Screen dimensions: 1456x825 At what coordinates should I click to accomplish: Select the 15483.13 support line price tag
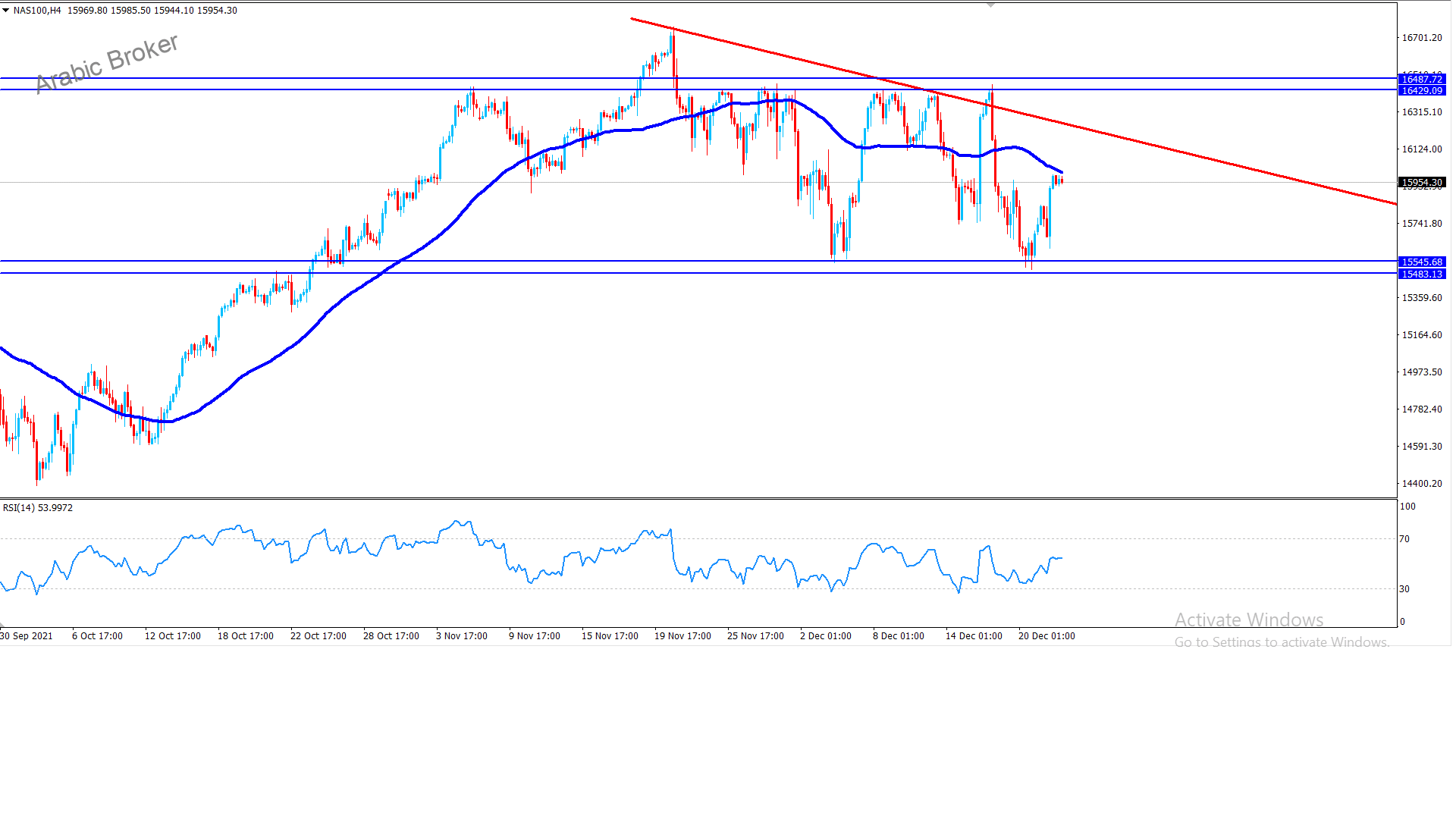1421,274
